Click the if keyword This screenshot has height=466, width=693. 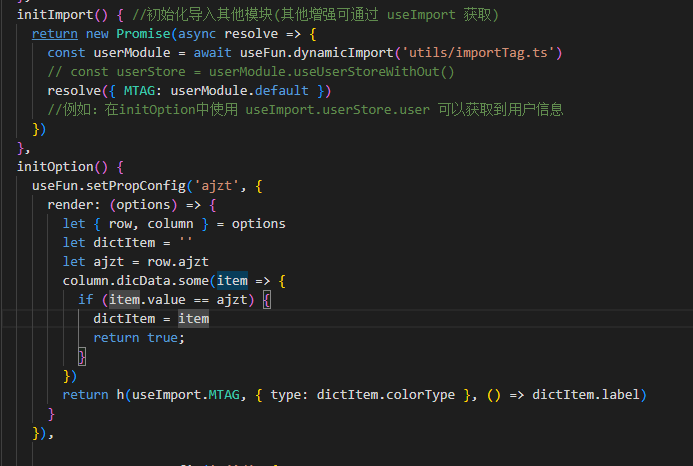(x=85, y=299)
